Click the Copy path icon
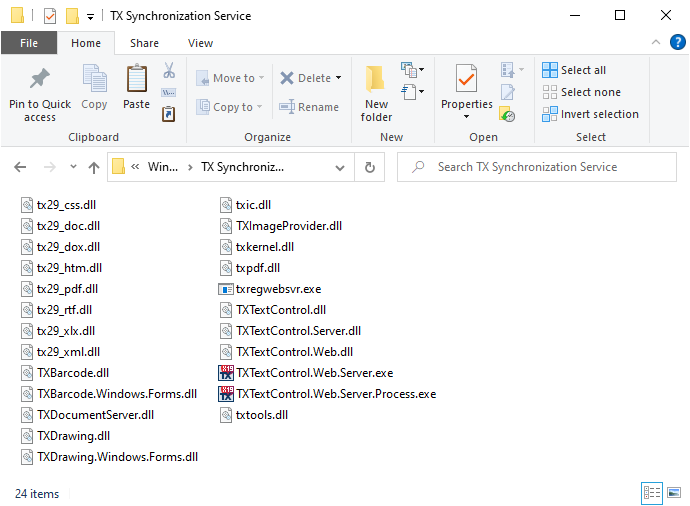Viewport: 690px width, 506px height. pos(169,92)
